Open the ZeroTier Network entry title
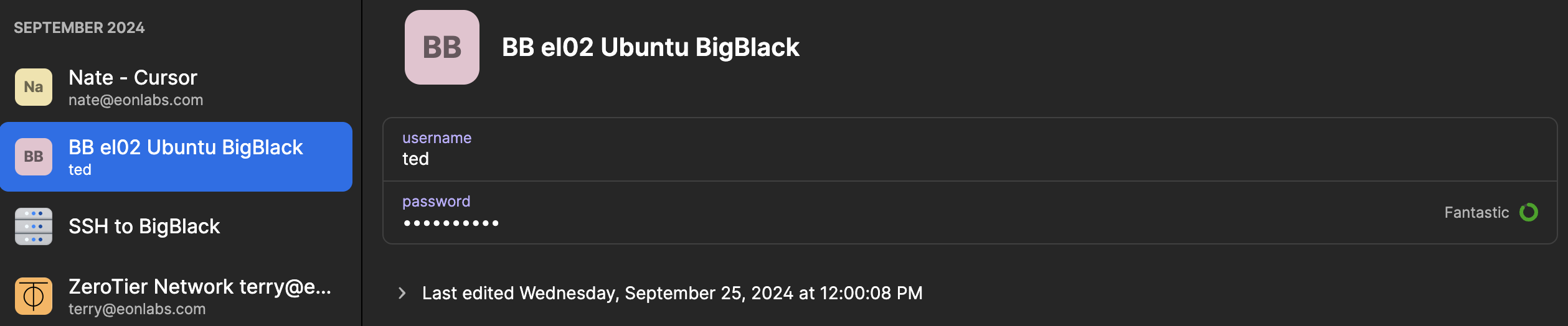Viewport: 1568px width, 326px height. coord(199,287)
